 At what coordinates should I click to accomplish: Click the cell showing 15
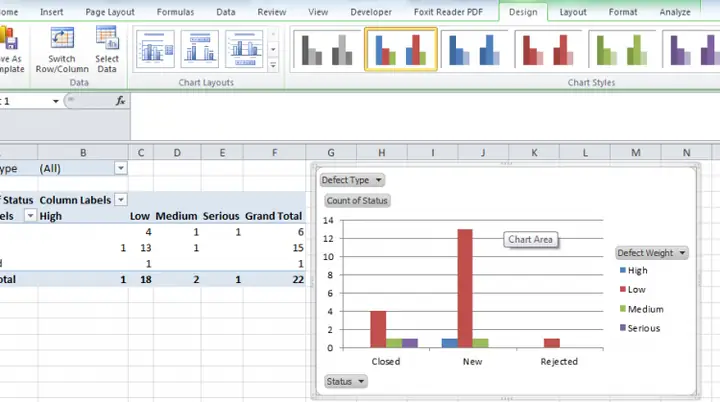tap(274, 248)
